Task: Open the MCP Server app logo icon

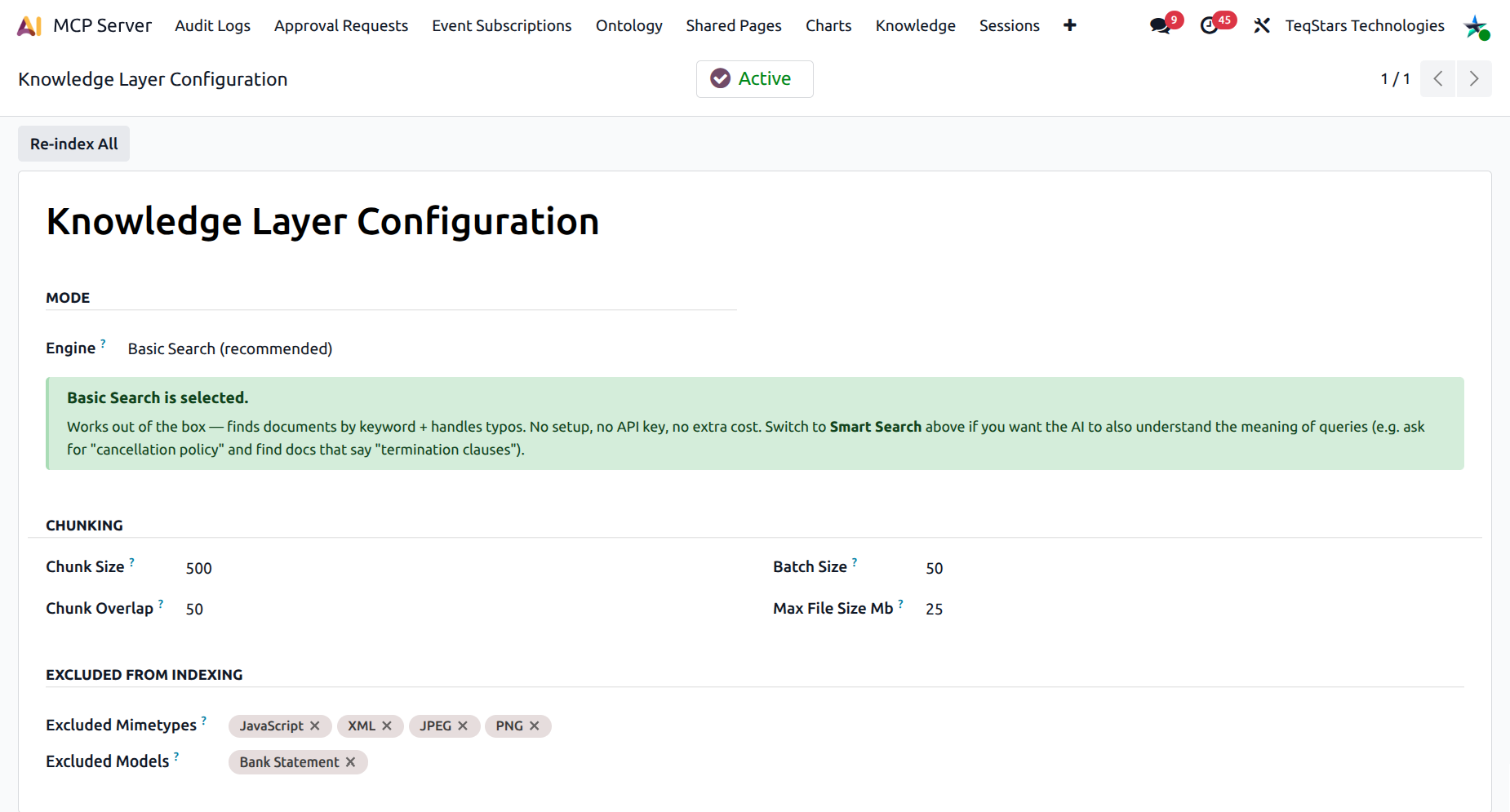Action: point(29,26)
